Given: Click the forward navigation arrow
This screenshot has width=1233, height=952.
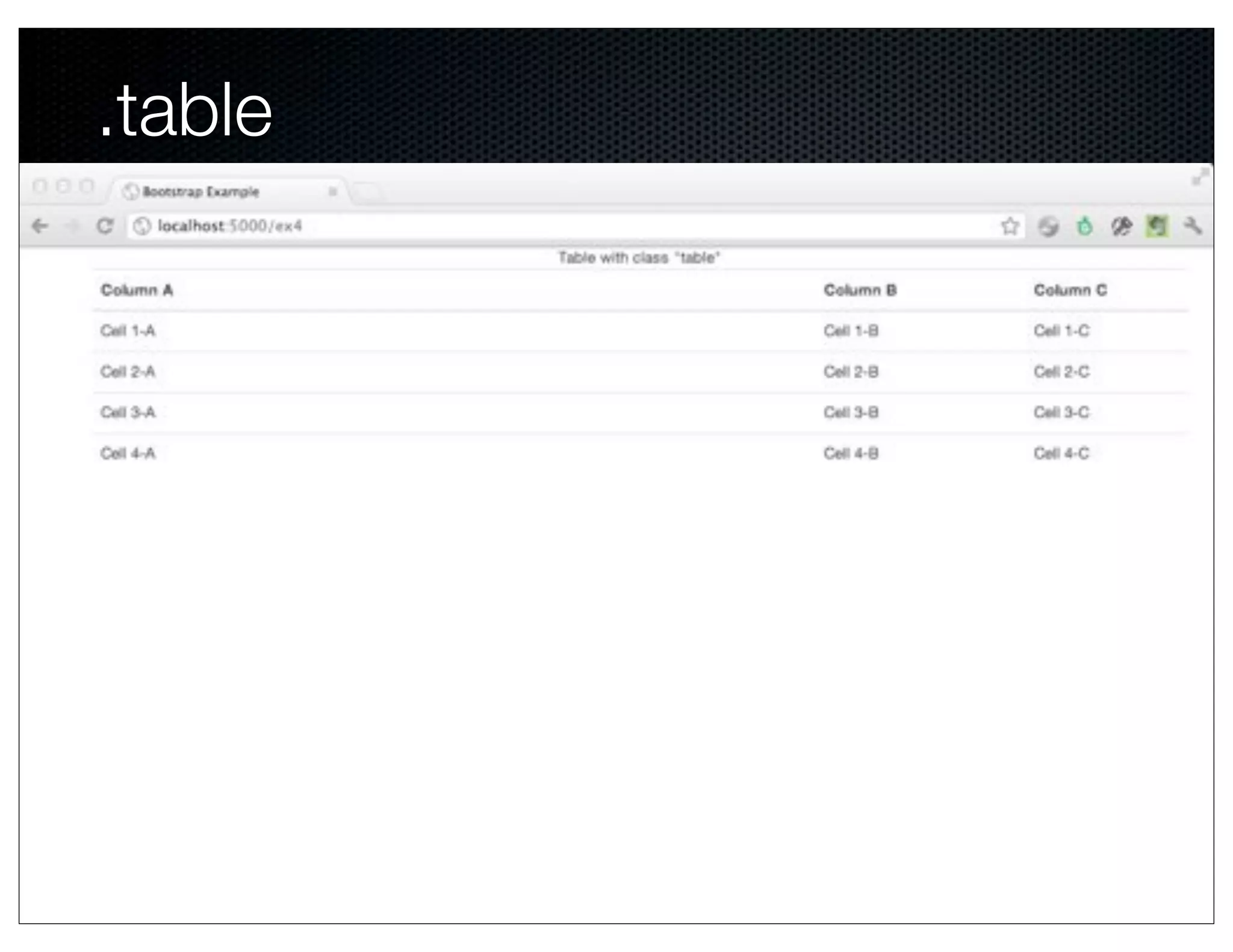Looking at the screenshot, I should (72, 226).
